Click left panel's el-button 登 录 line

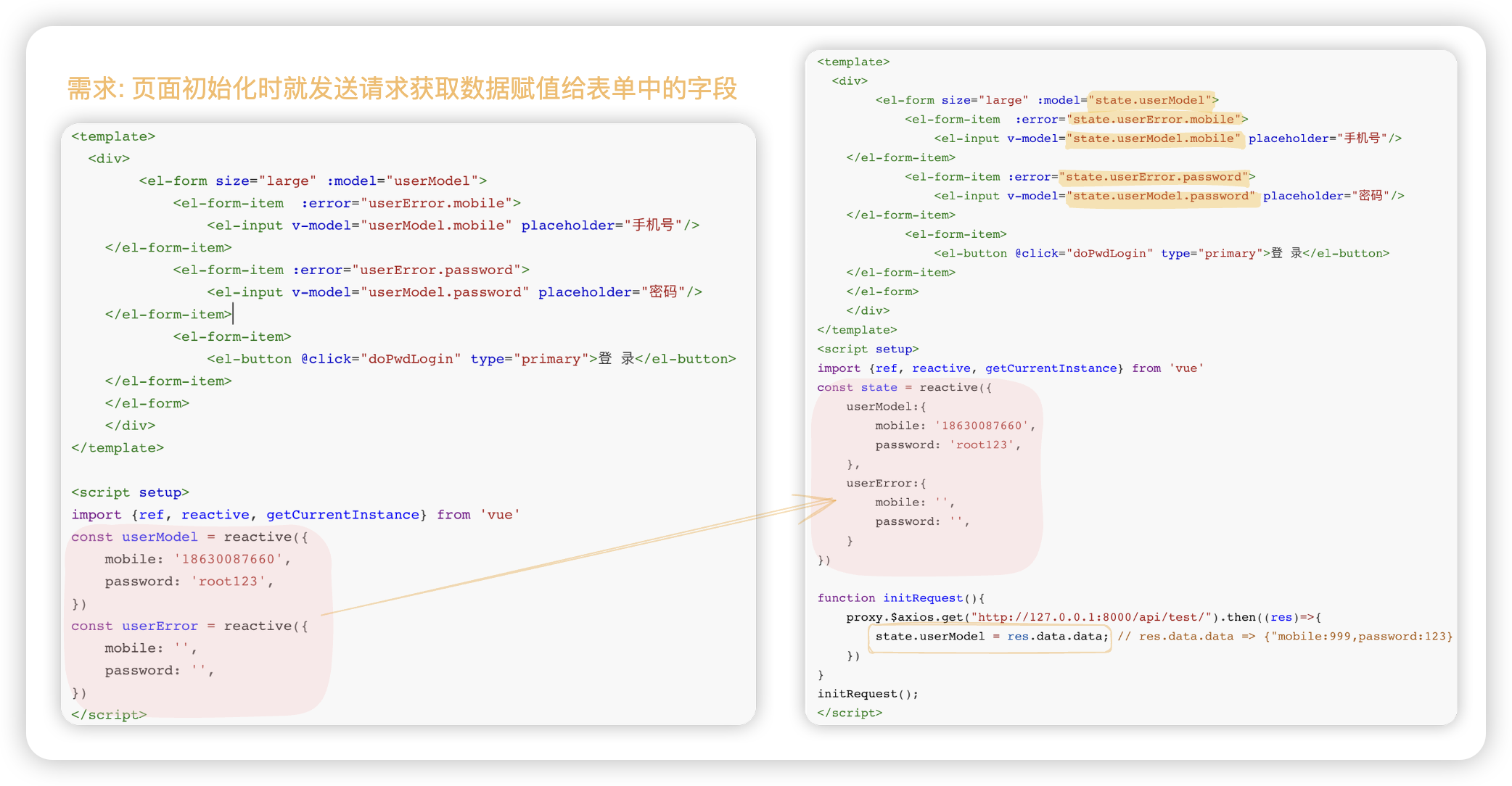[472, 359]
